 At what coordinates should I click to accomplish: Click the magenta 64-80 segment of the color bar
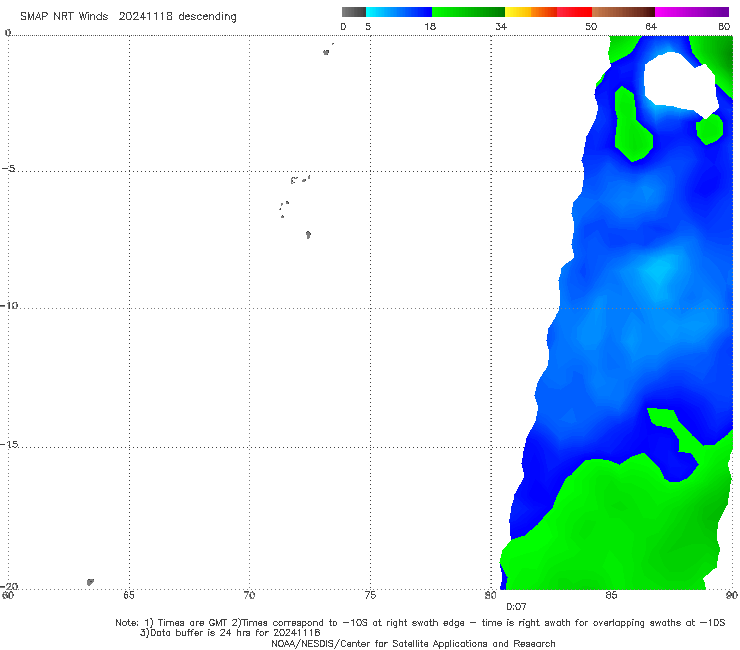(692, 12)
